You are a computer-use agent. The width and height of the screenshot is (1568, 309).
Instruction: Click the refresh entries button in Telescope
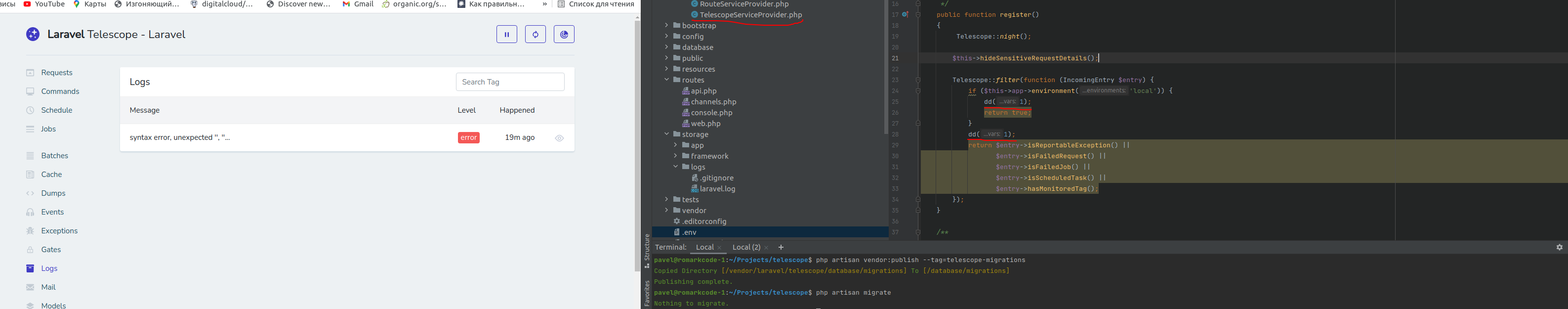(x=535, y=34)
